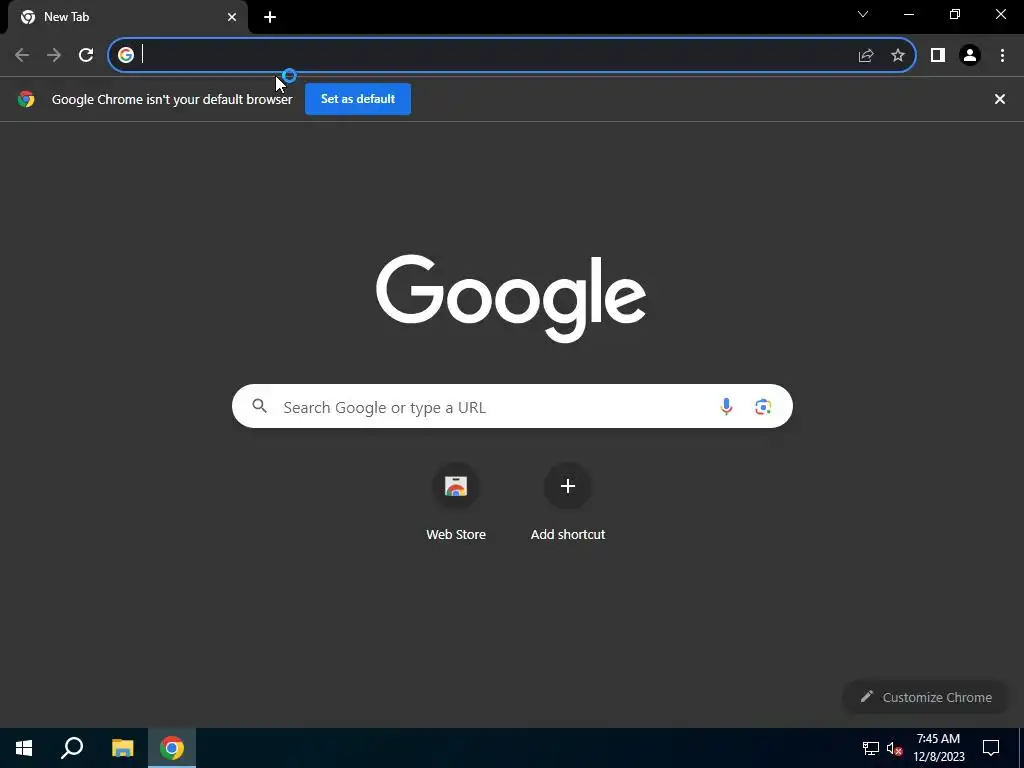The width and height of the screenshot is (1024, 768).
Task: Open the Windows Start menu
Action: [x=24, y=748]
